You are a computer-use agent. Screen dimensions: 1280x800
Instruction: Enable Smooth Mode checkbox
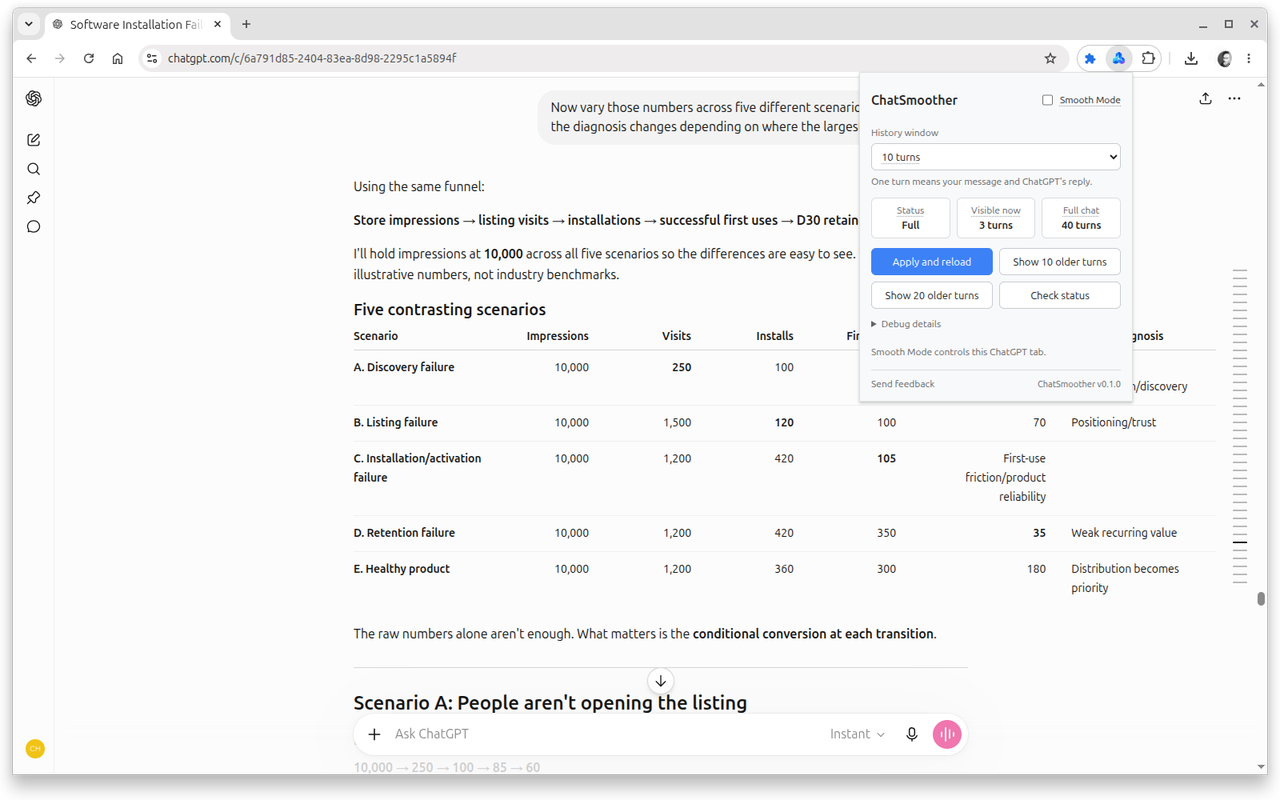1048,100
